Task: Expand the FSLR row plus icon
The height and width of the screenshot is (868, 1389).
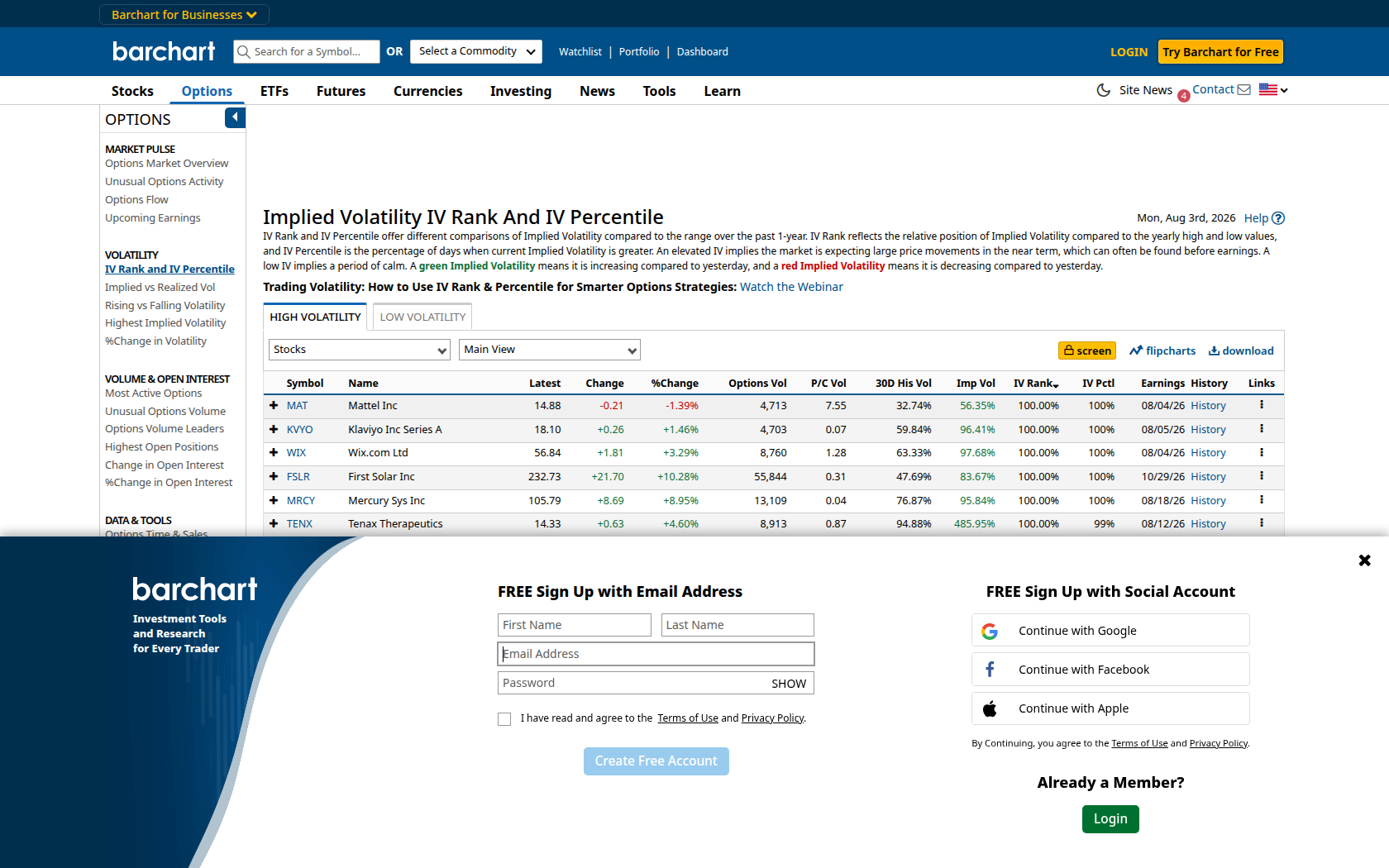Action: coord(274,477)
